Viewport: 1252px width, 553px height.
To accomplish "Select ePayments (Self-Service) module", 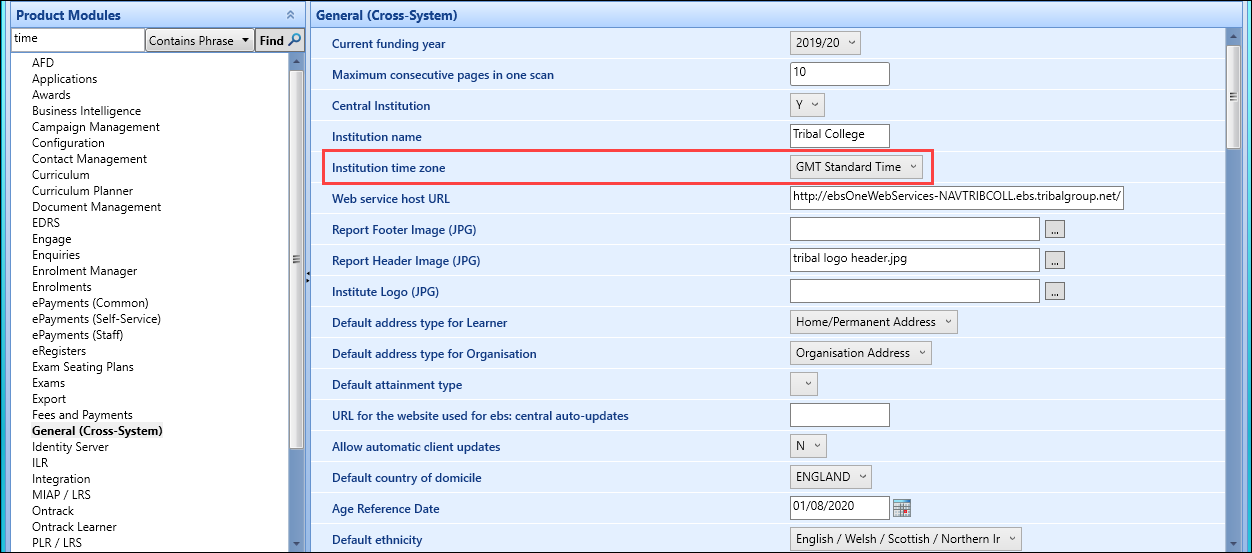I will (96, 319).
